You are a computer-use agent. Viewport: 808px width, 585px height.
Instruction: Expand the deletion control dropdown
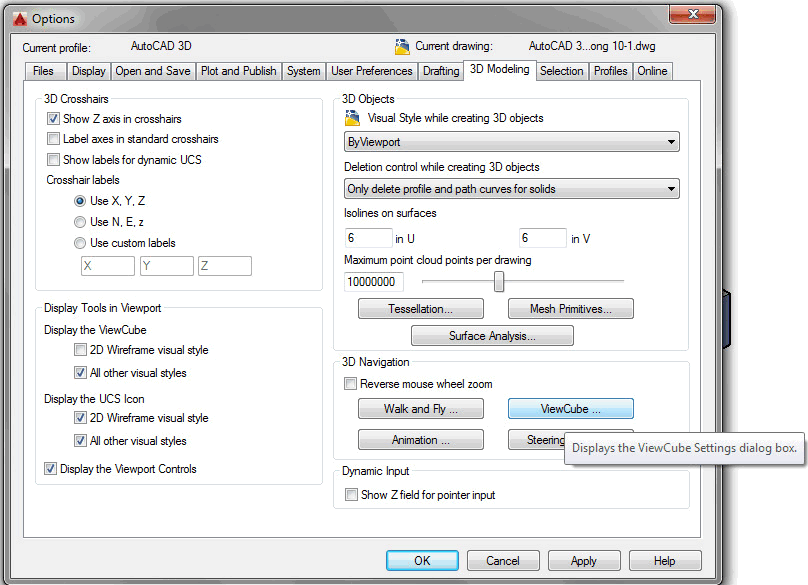511,189
